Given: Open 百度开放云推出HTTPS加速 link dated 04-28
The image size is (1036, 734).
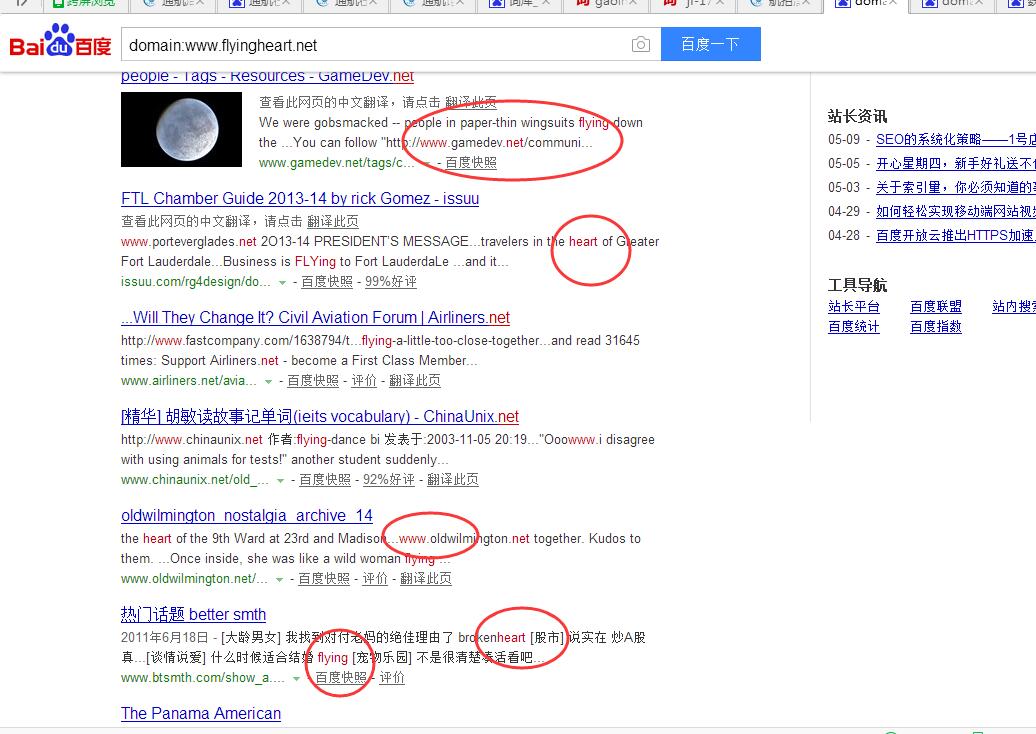Looking at the screenshot, I should pos(955,235).
